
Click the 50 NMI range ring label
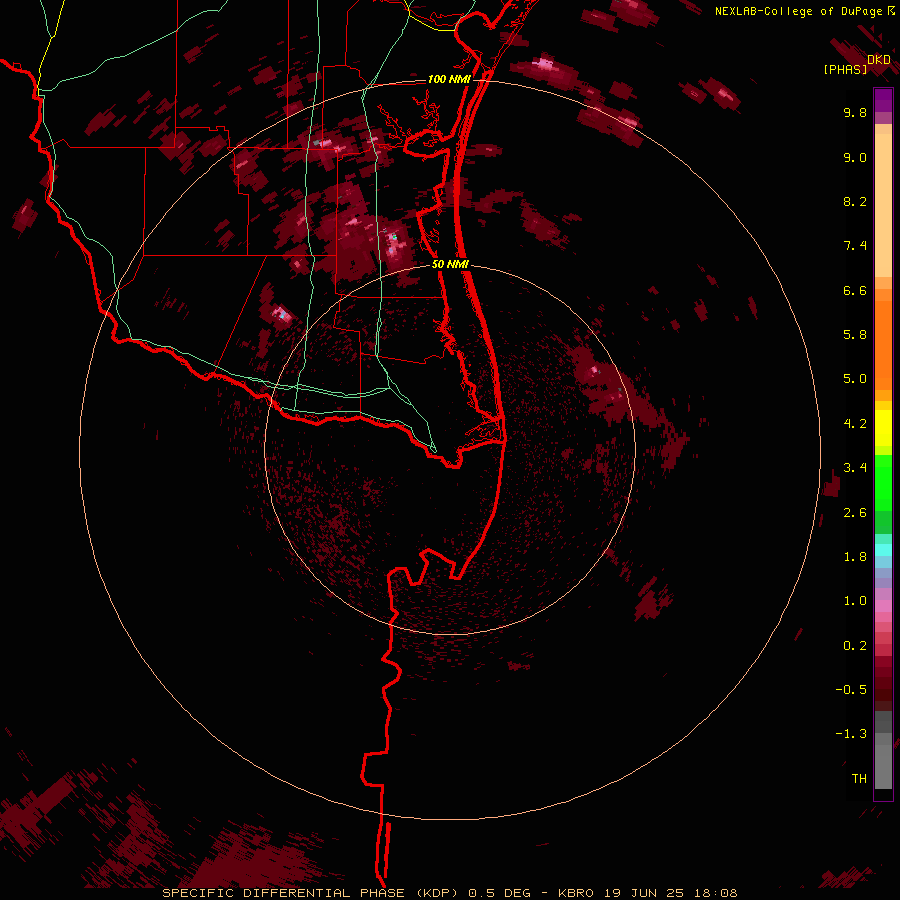pyautogui.click(x=450, y=264)
